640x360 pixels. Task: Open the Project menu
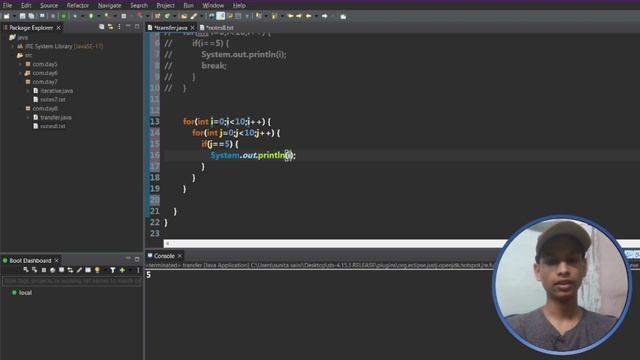(165, 5)
